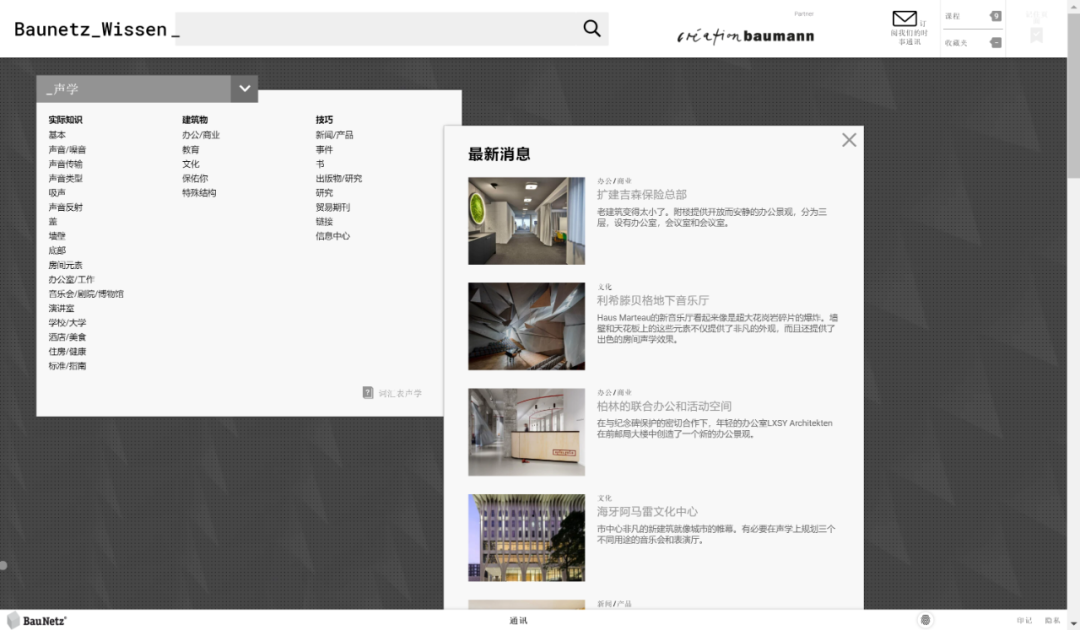The width and height of the screenshot is (1080, 630).
Task: Open the 特殊结构 link
Action: (x=199, y=193)
